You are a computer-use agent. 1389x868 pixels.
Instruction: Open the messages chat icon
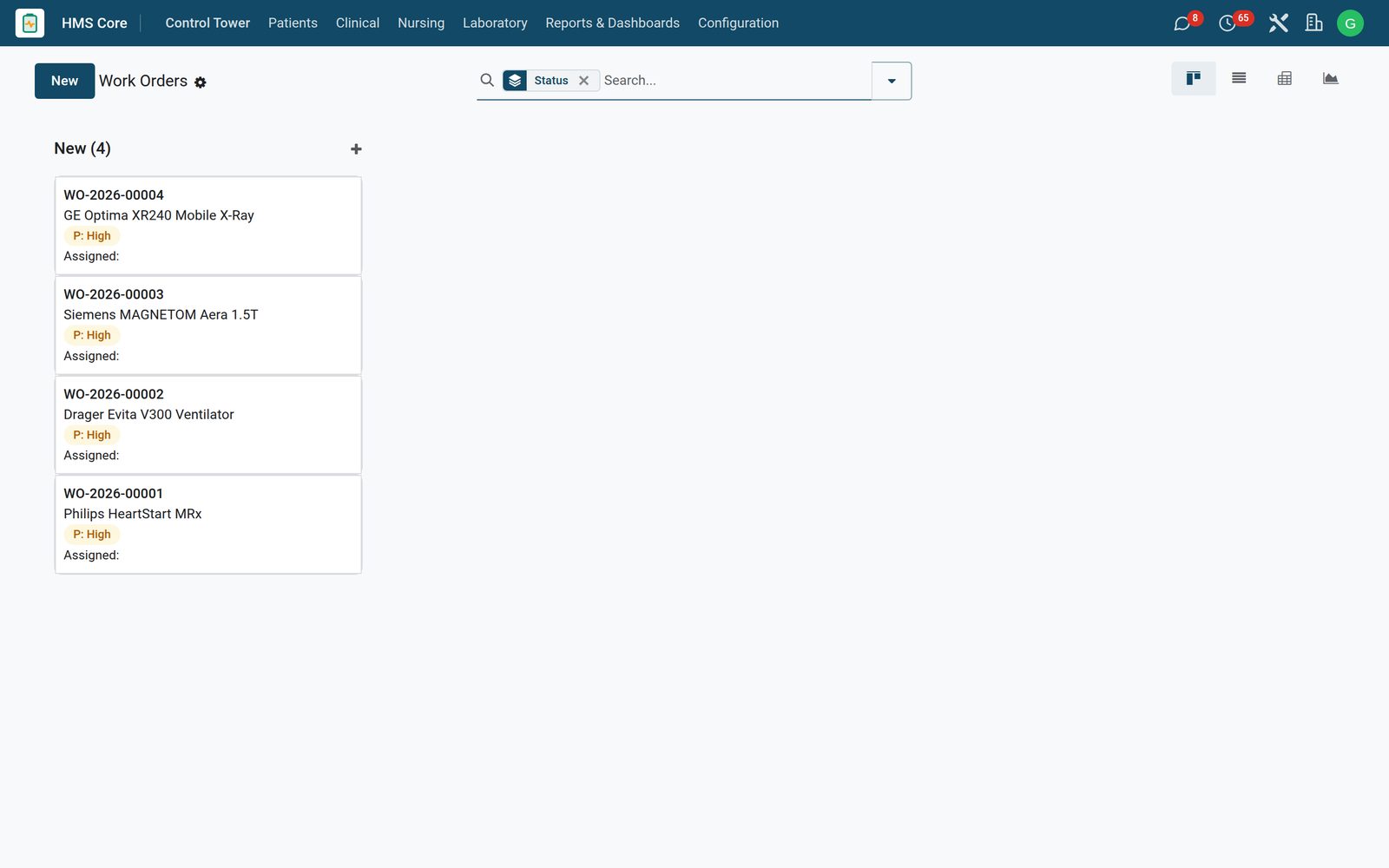point(1182,23)
